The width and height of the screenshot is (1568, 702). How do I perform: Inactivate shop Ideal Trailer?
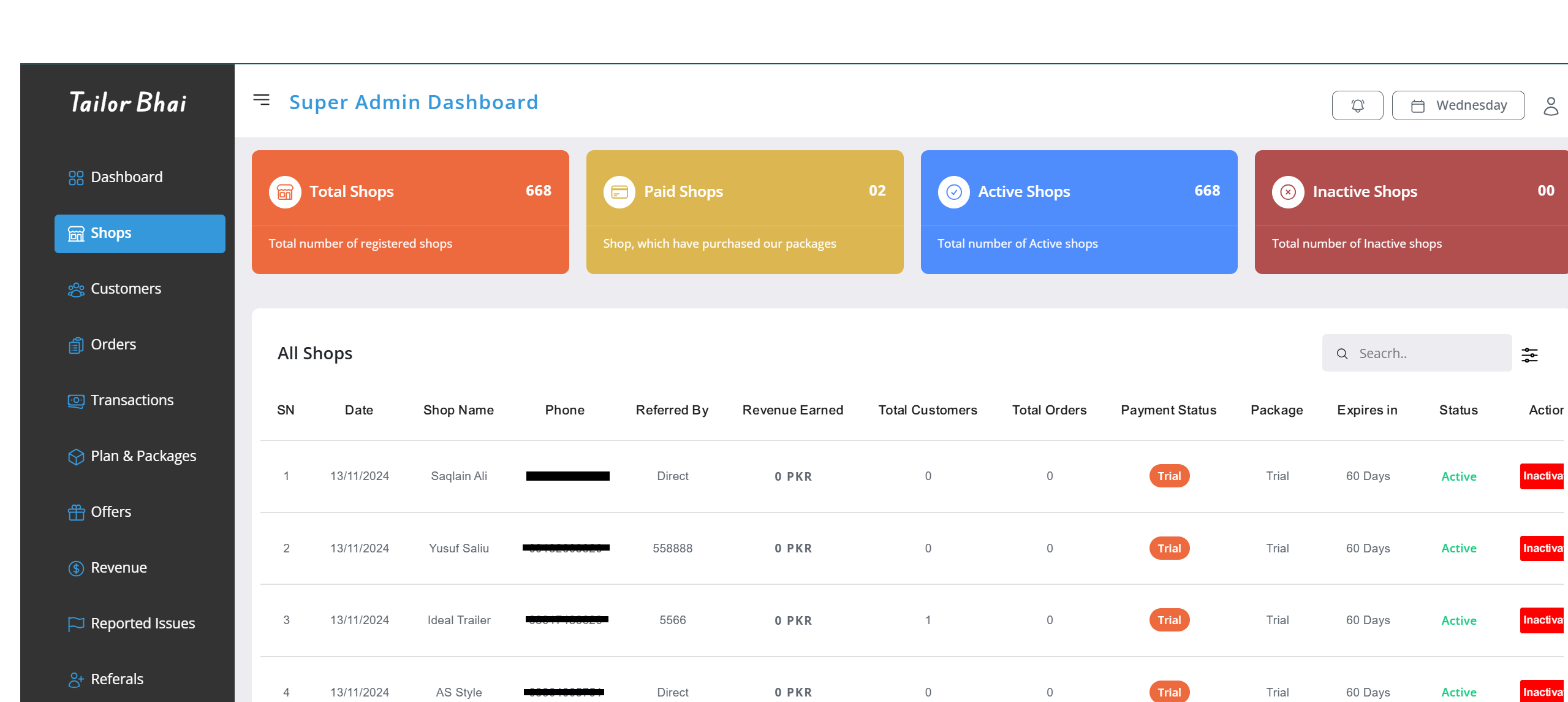tap(1542, 620)
